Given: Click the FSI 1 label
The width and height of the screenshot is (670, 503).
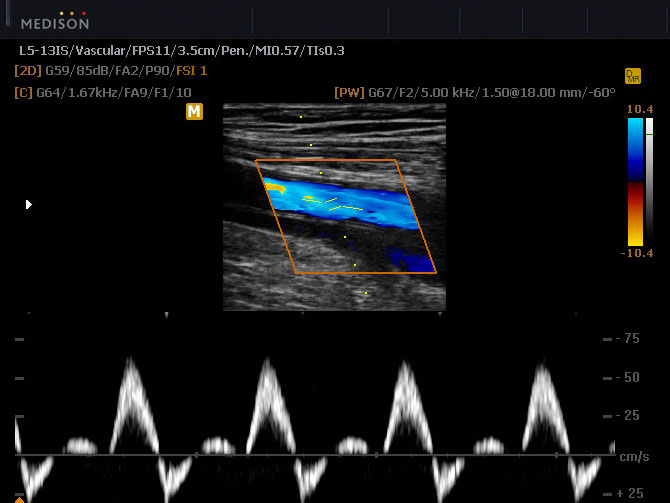Looking at the screenshot, I should coord(192,71).
